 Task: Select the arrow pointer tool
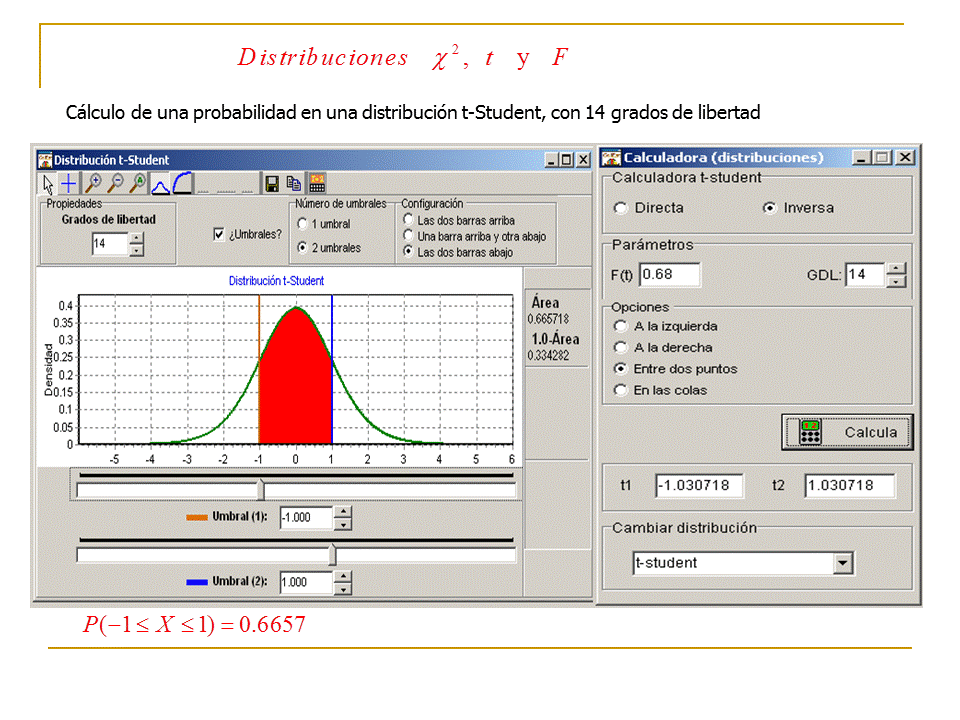click(x=47, y=183)
